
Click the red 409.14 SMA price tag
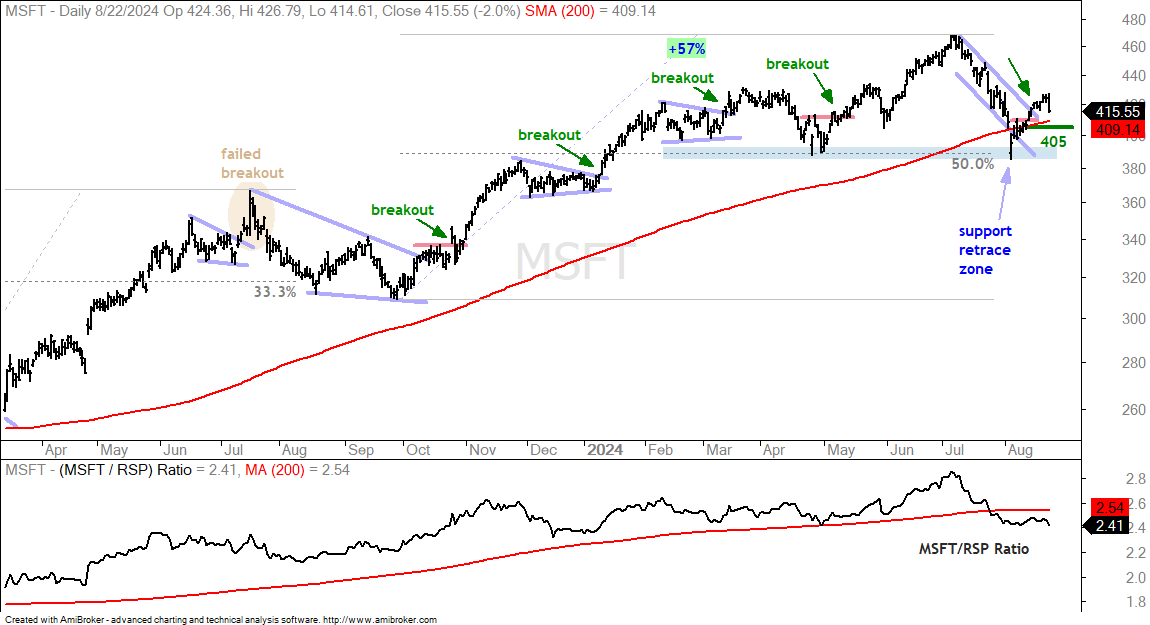pyautogui.click(x=1118, y=130)
